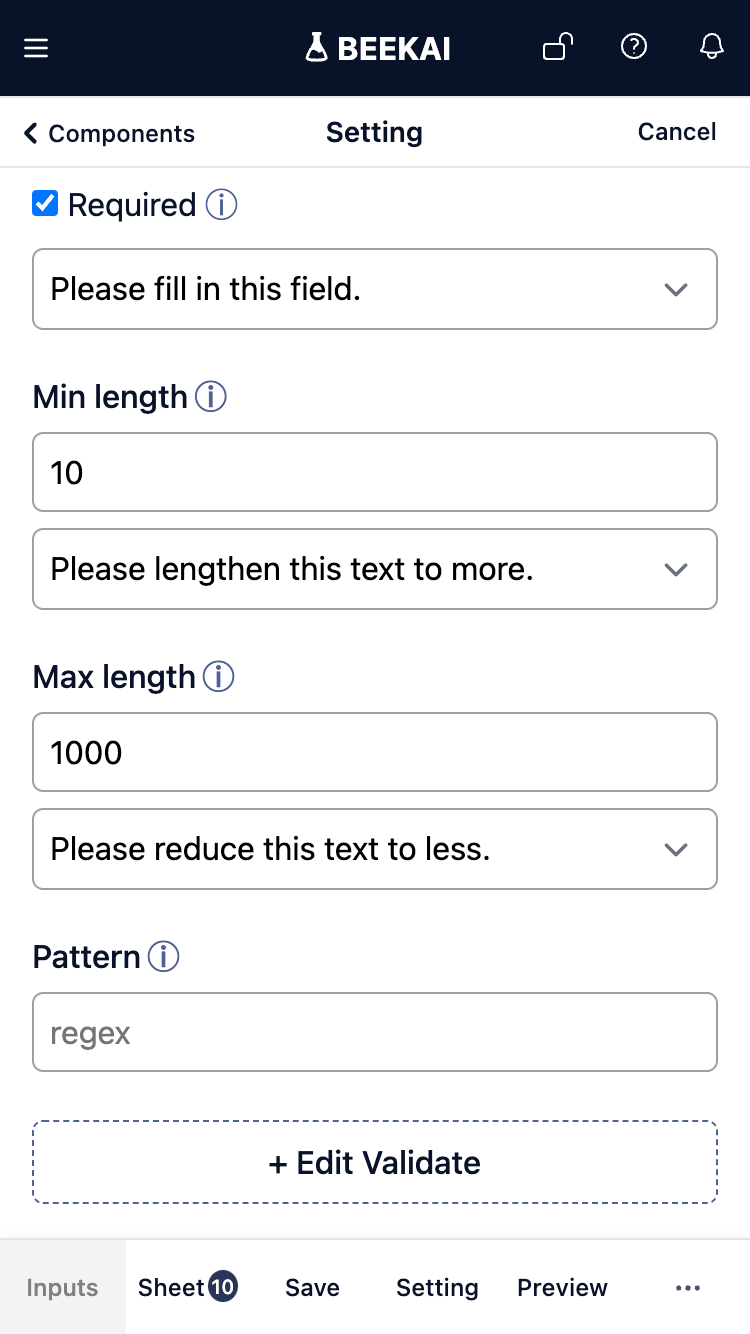
Task: Switch to the Preview tab
Action: tap(562, 1288)
